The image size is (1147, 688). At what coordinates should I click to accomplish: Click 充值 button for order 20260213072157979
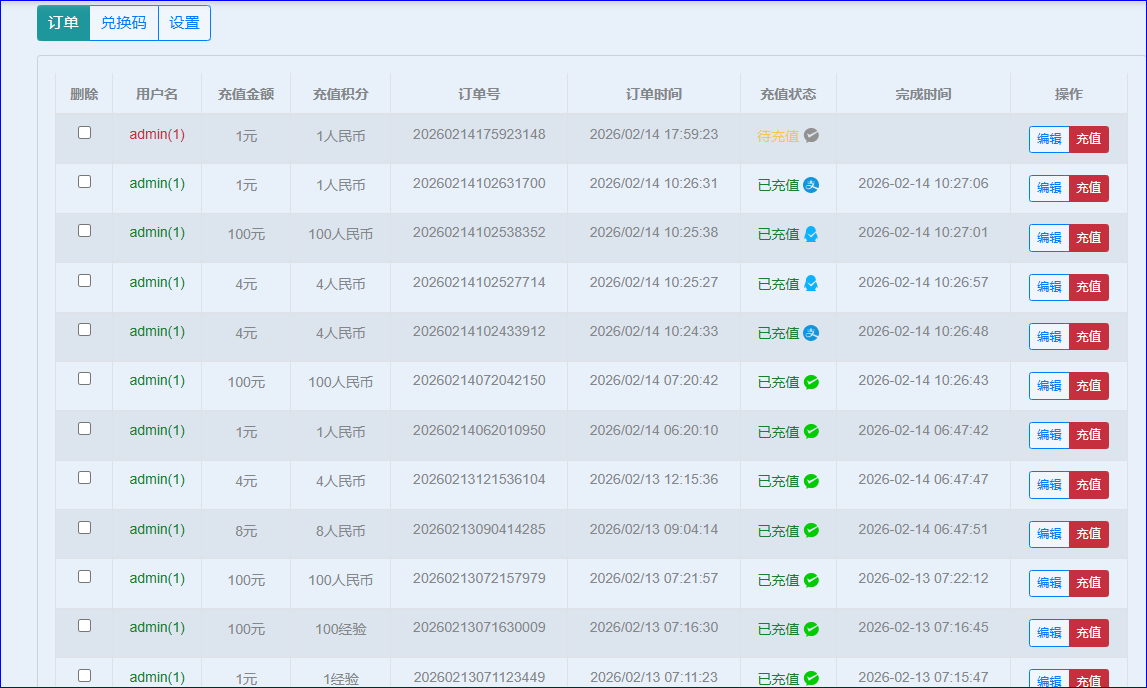(1088, 583)
